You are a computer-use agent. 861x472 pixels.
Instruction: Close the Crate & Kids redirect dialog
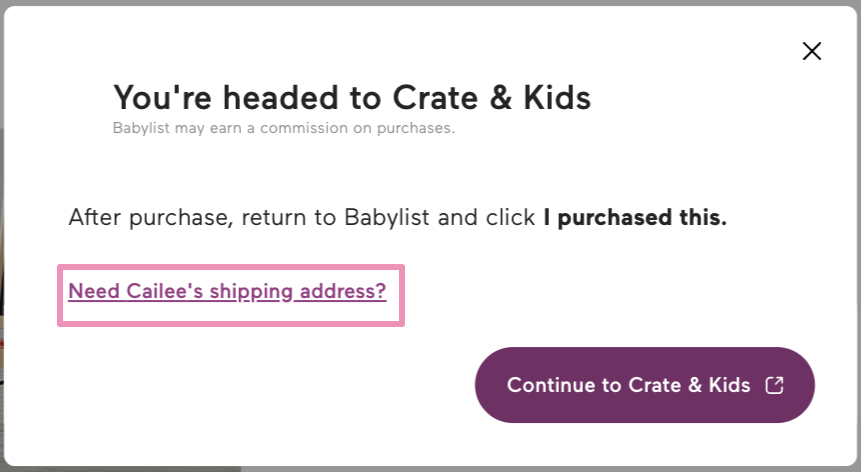click(812, 51)
